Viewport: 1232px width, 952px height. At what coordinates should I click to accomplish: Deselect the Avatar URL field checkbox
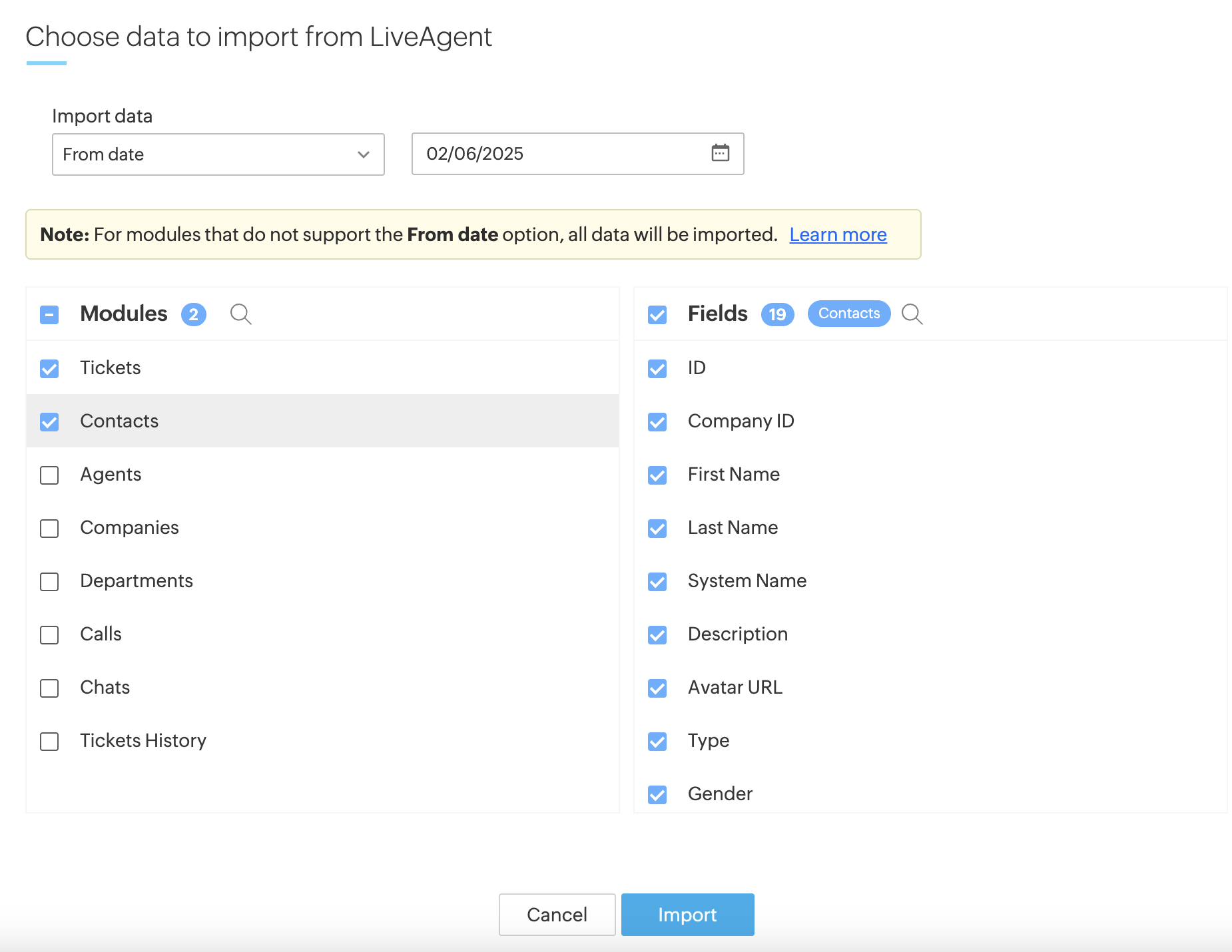coord(657,688)
